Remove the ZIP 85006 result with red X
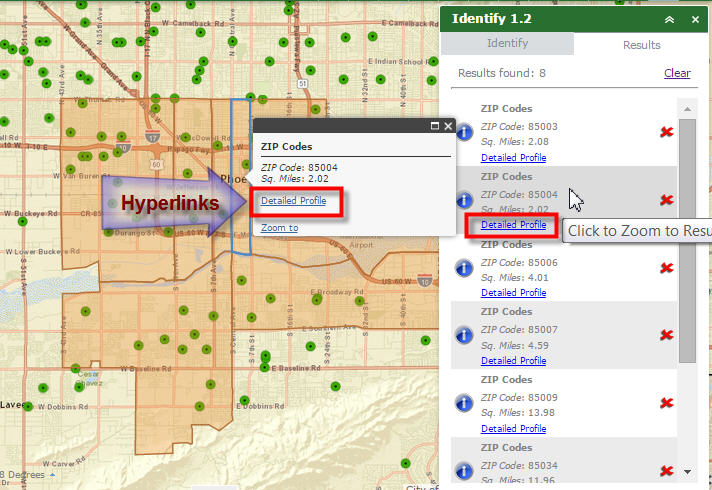This screenshot has height=490, width=712. coord(667,268)
